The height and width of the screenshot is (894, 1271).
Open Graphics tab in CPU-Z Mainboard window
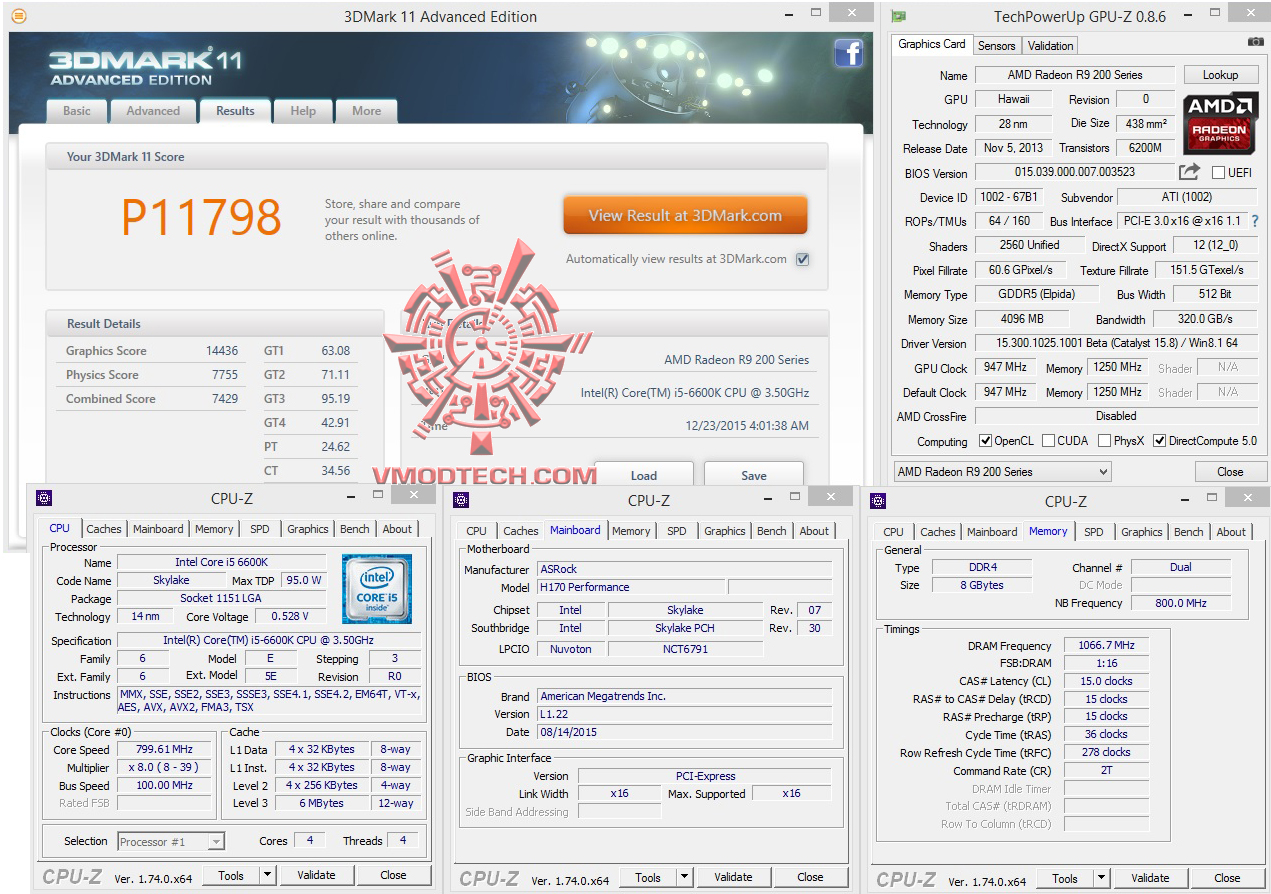(x=724, y=531)
